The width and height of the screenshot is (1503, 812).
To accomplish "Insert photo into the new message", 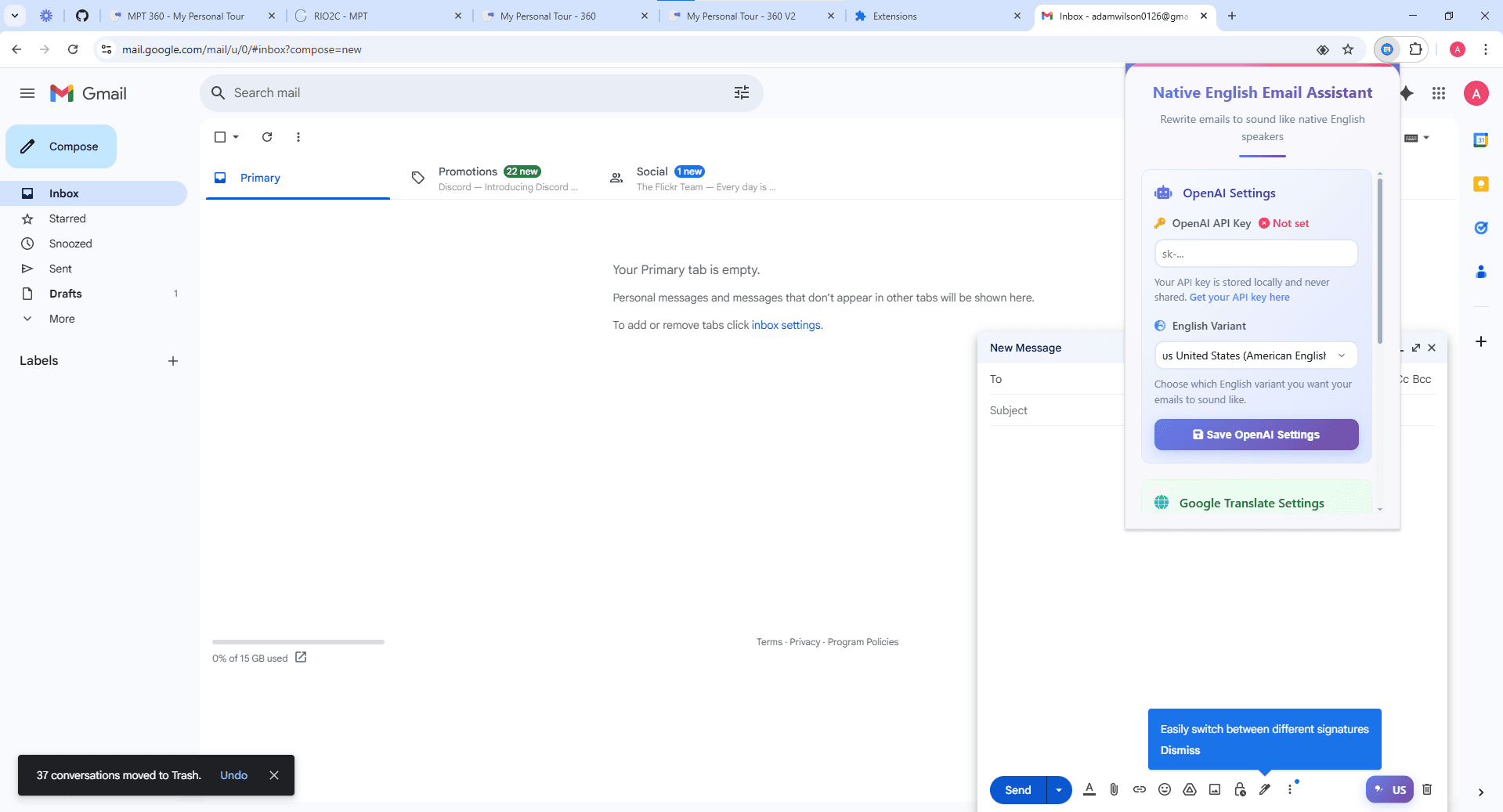I will 1215,789.
